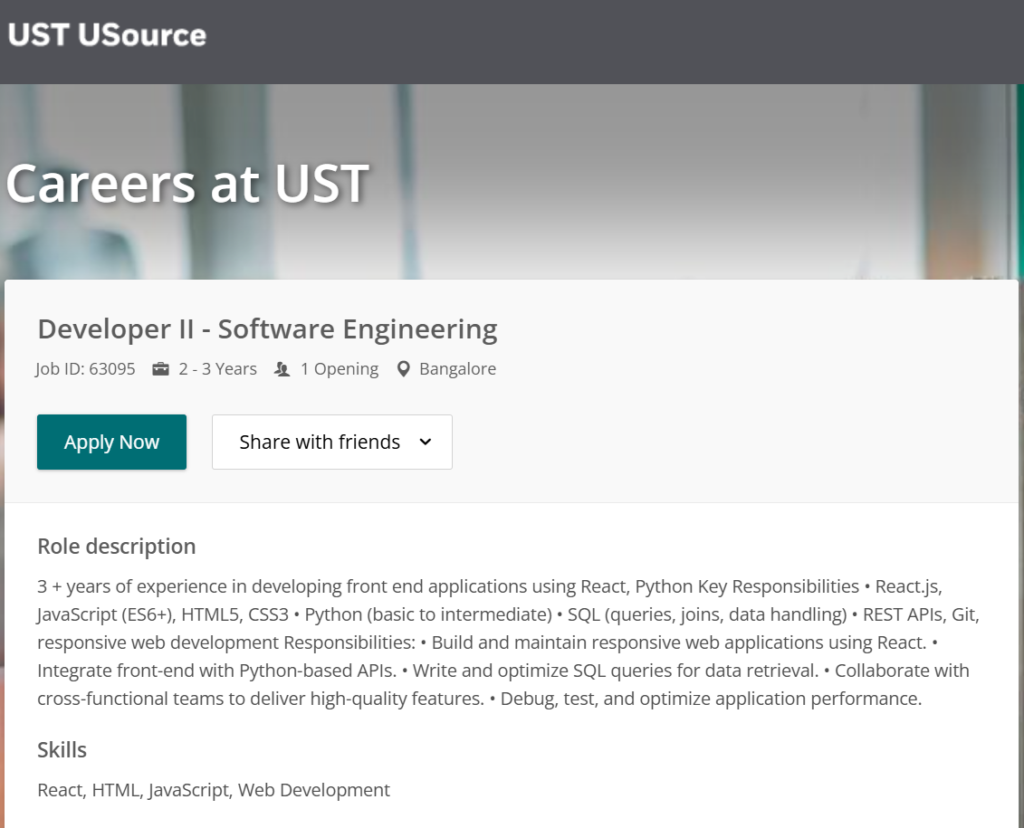Click the line starting 'Integrate front-end with Python-based APIs'

(x=503, y=671)
